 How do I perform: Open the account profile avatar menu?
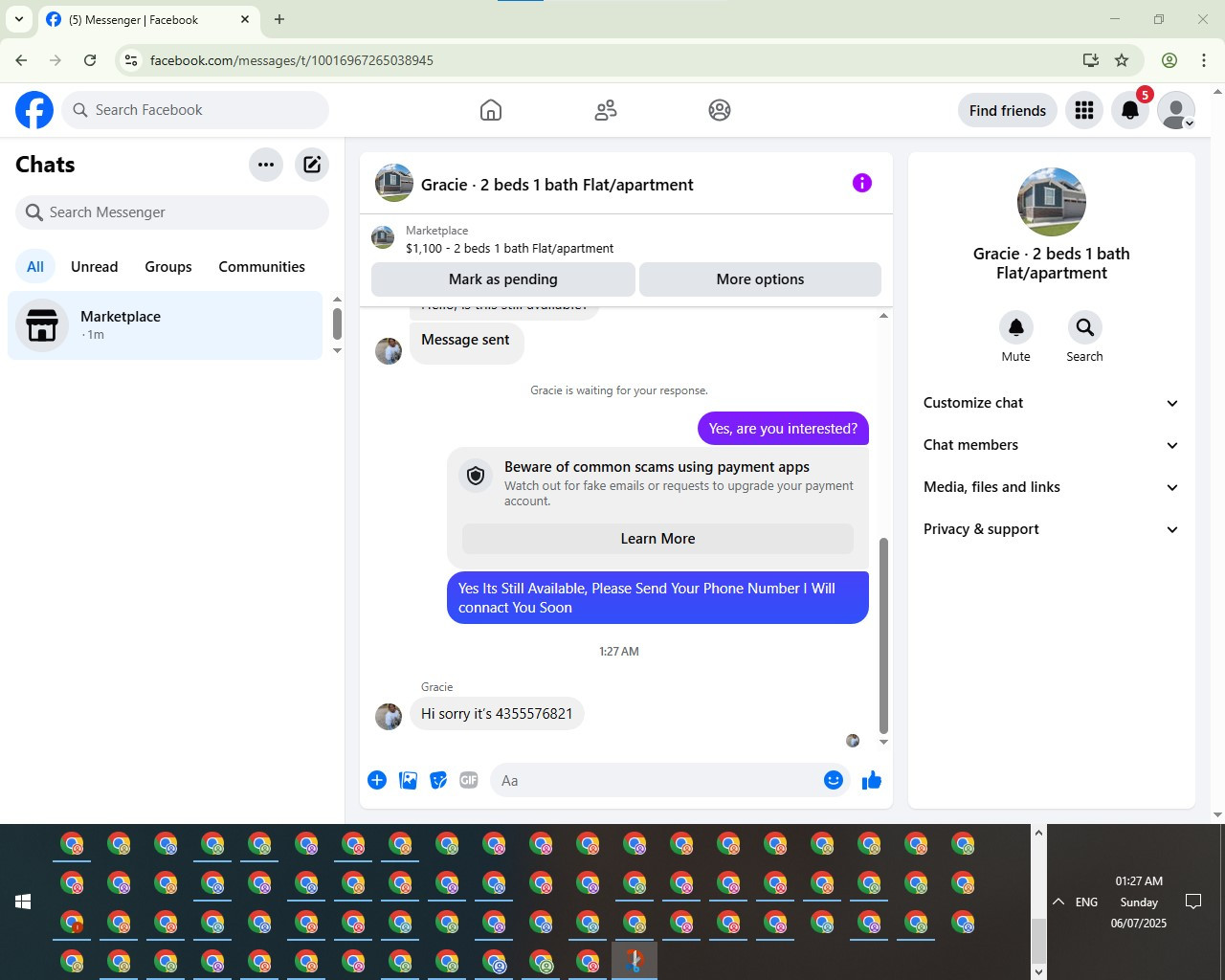point(1176,110)
